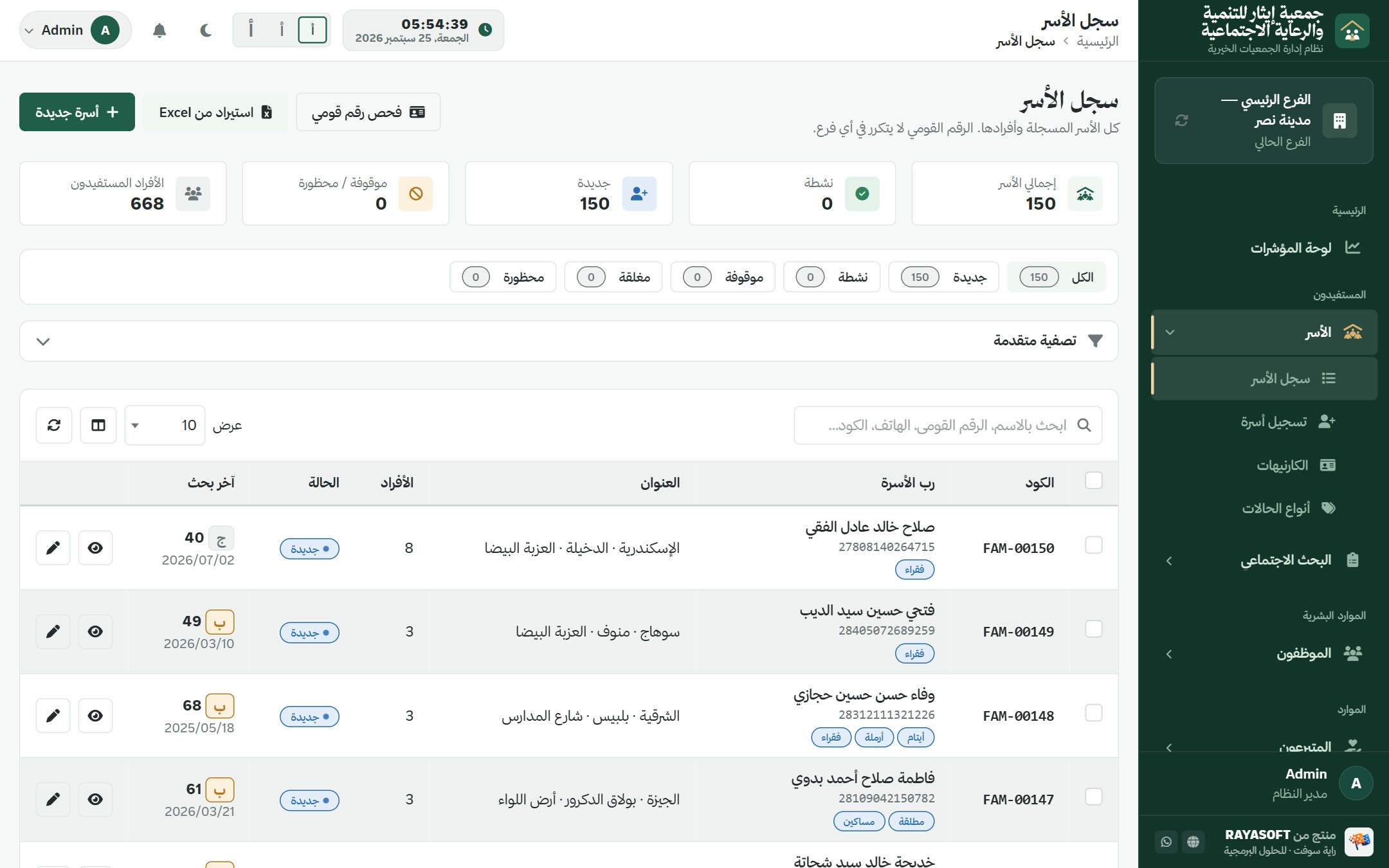
Task: Open تسجيل أسرة in the sidebar
Action: click(x=1264, y=422)
